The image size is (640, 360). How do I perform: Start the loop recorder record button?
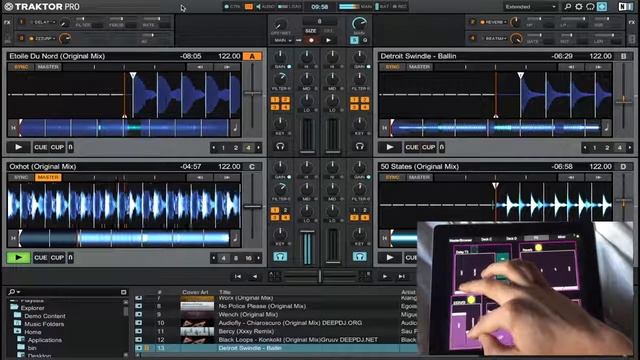[311, 40]
